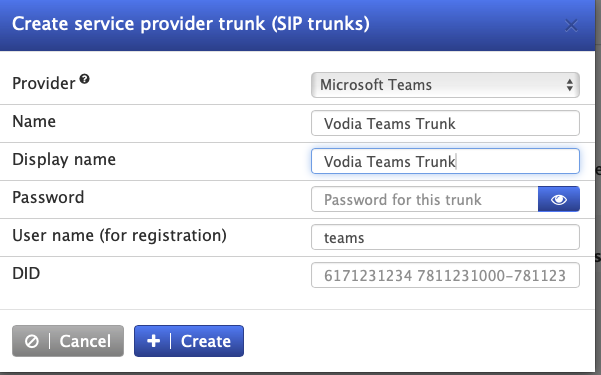Click the Password for this trunk field
The width and height of the screenshot is (601, 375).
[x=425, y=199]
